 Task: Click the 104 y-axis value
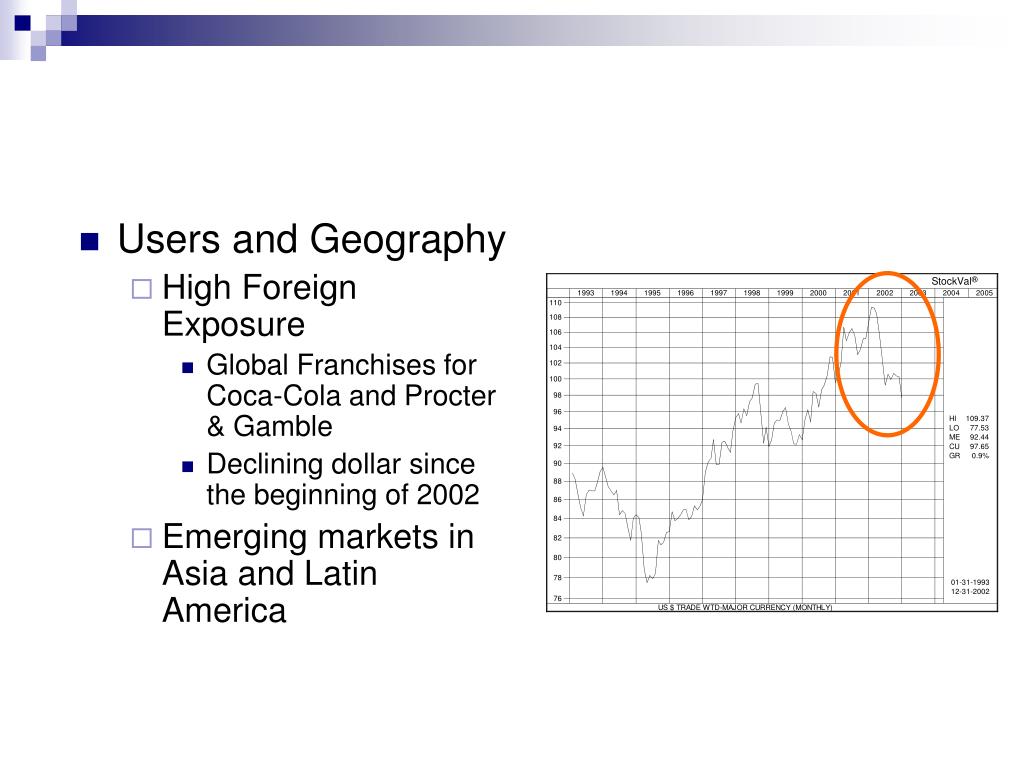click(555, 347)
